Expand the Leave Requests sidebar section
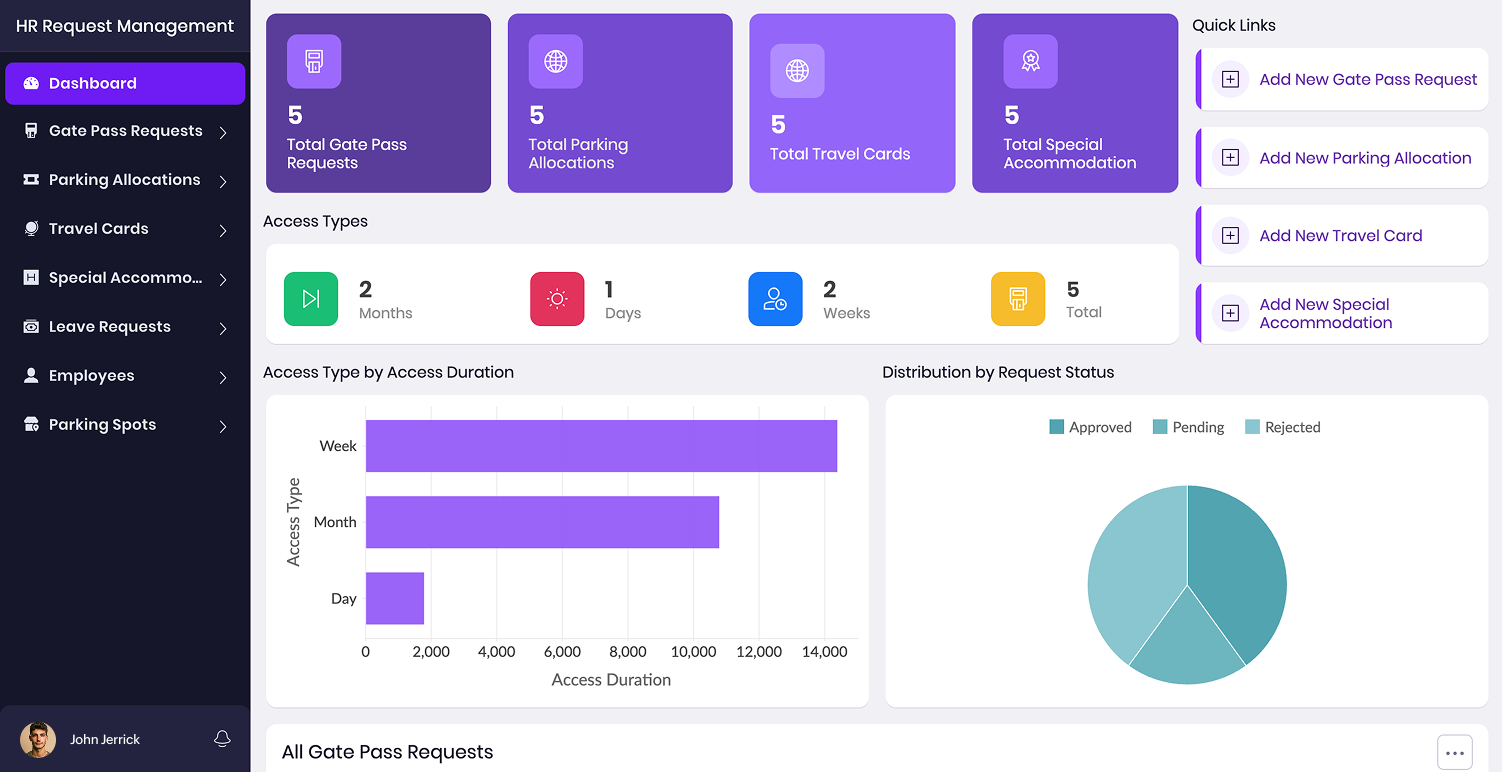The height and width of the screenshot is (772, 1502). click(125, 326)
